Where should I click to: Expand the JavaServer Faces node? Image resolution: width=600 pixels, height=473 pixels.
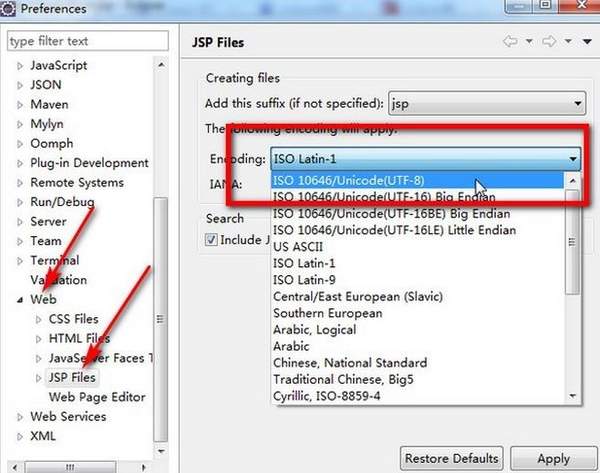(38, 359)
